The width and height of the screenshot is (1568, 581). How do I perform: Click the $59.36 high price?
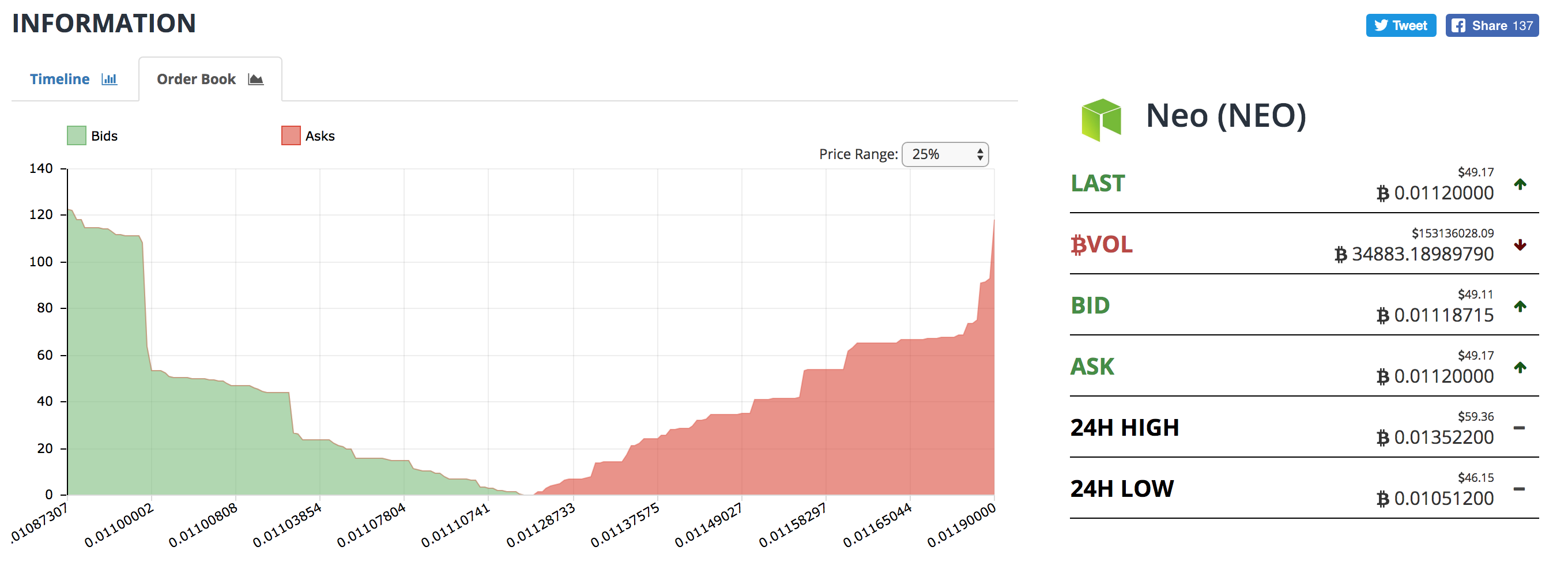(x=1476, y=417)
